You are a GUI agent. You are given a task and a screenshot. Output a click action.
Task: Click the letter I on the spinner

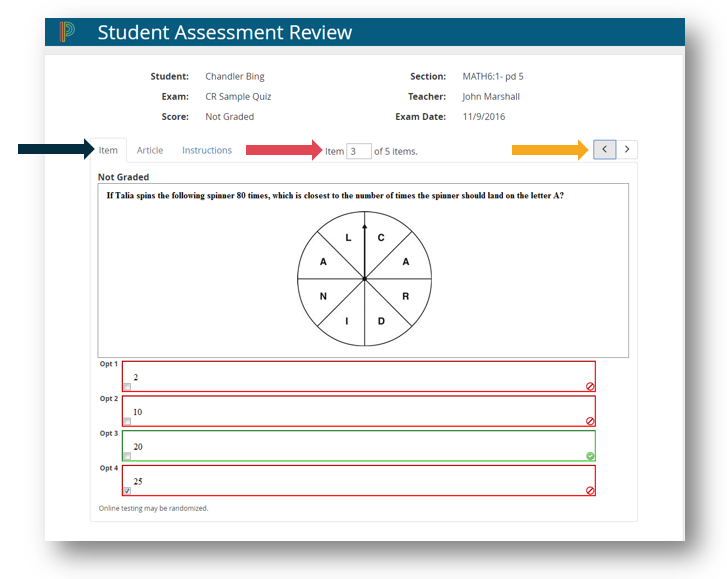346,321
